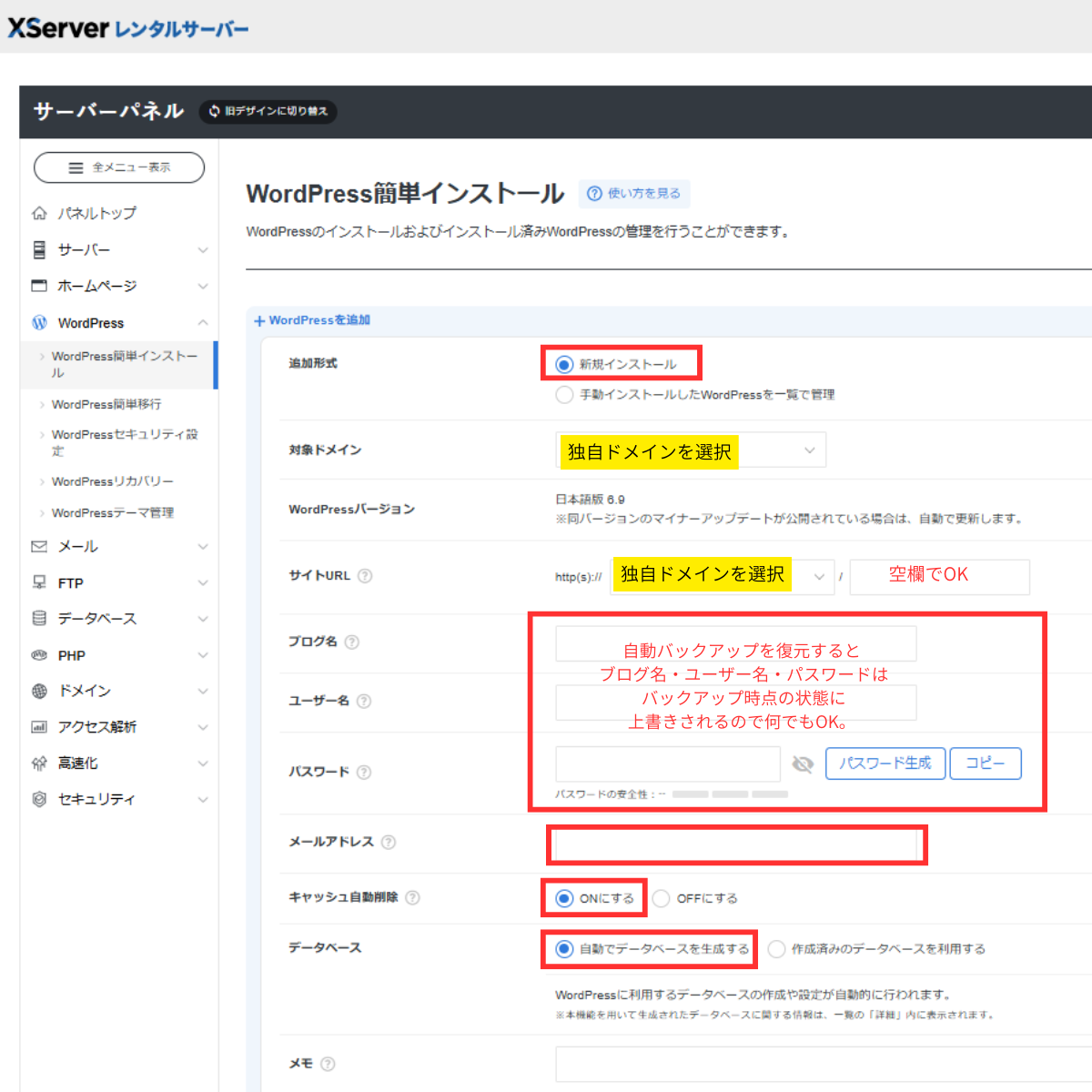Toggle password visibility eye icon

coord(803,764)
